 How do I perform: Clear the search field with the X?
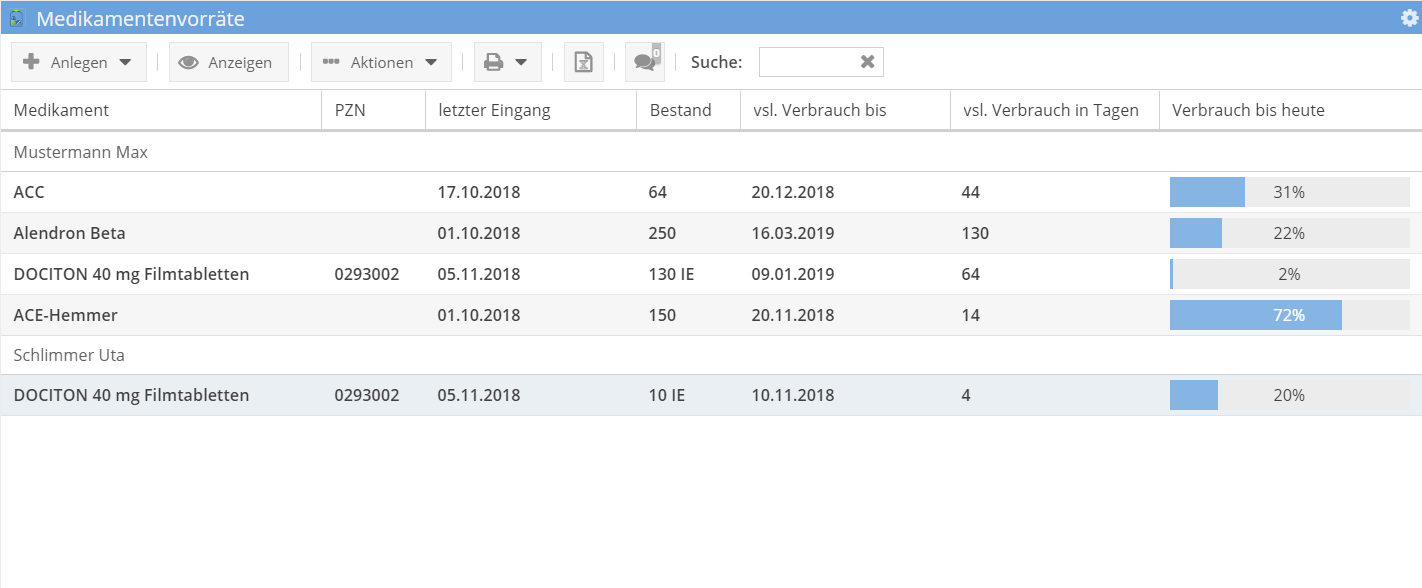(x=867, y=61)
